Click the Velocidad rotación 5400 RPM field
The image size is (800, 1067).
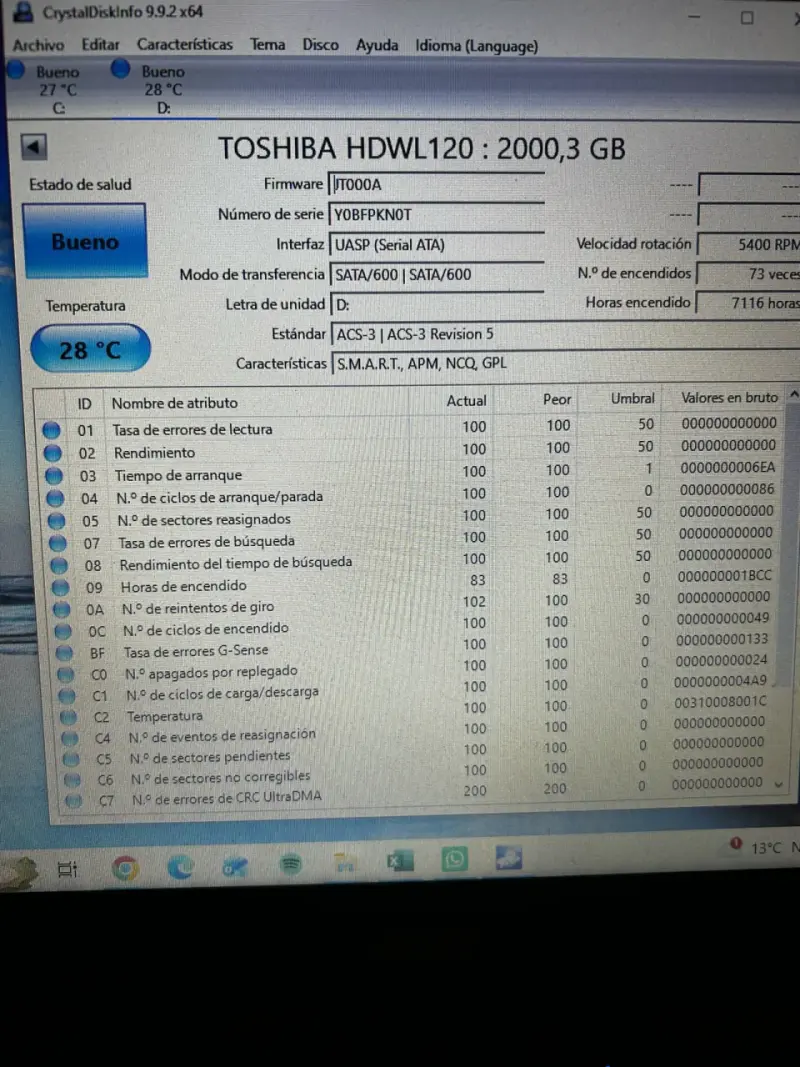749,244
